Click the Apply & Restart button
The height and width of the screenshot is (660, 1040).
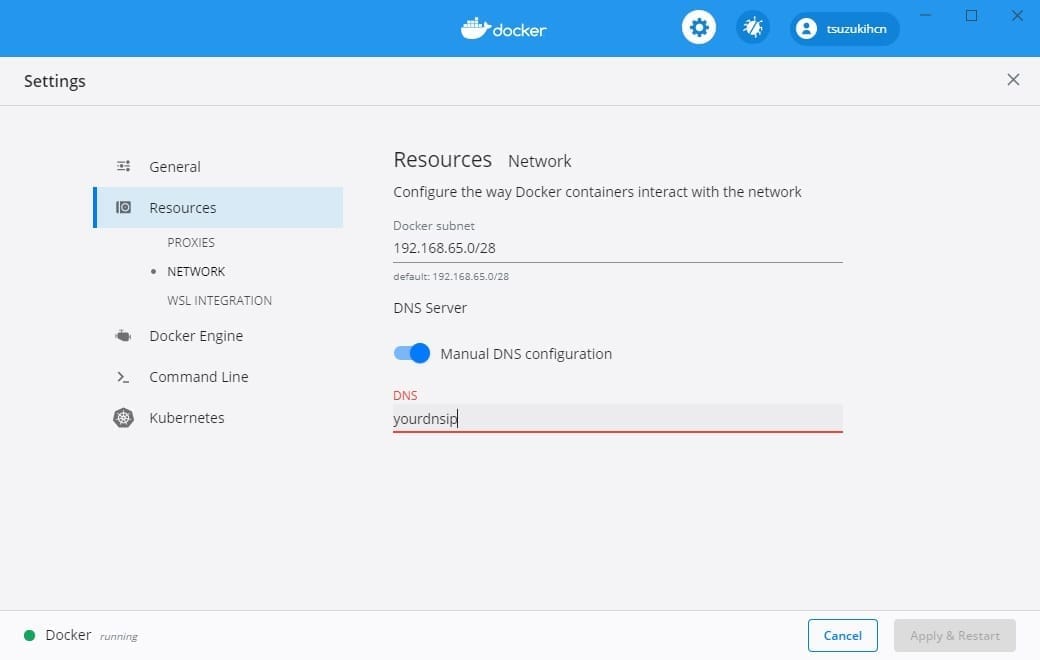[954, 635]
